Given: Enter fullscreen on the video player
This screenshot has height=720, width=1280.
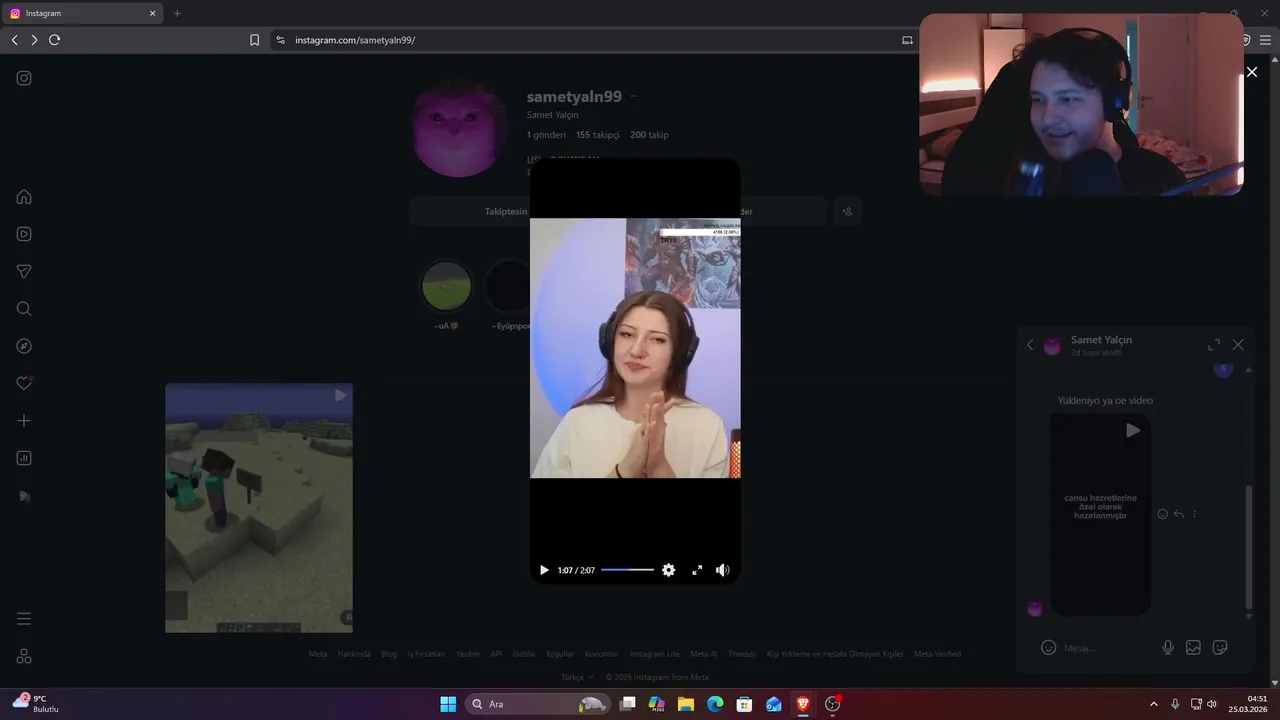Looking at the screenshot, I should click(697, 570).
